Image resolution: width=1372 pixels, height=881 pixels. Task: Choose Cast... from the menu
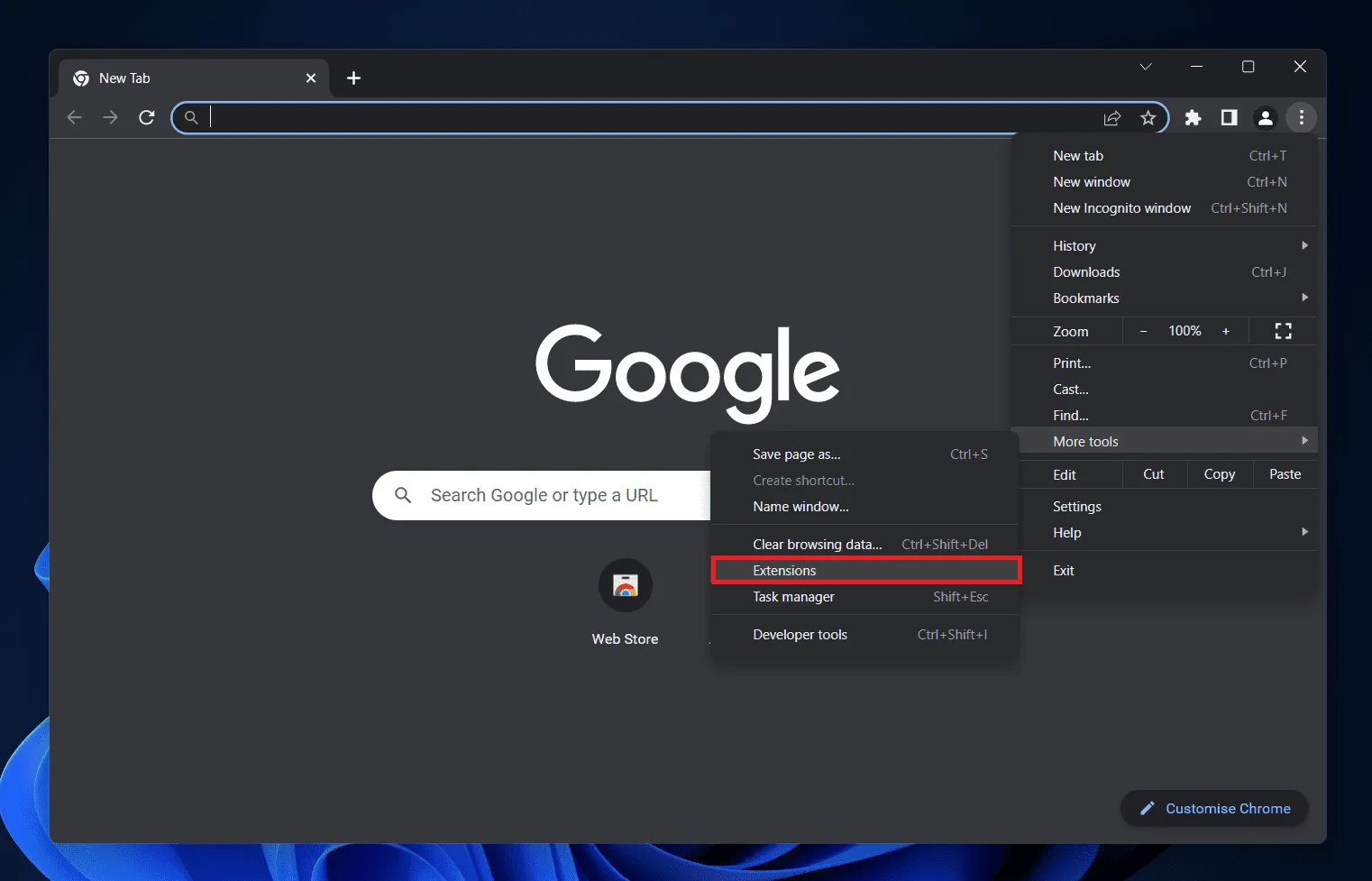click(x=1164, y=390)
